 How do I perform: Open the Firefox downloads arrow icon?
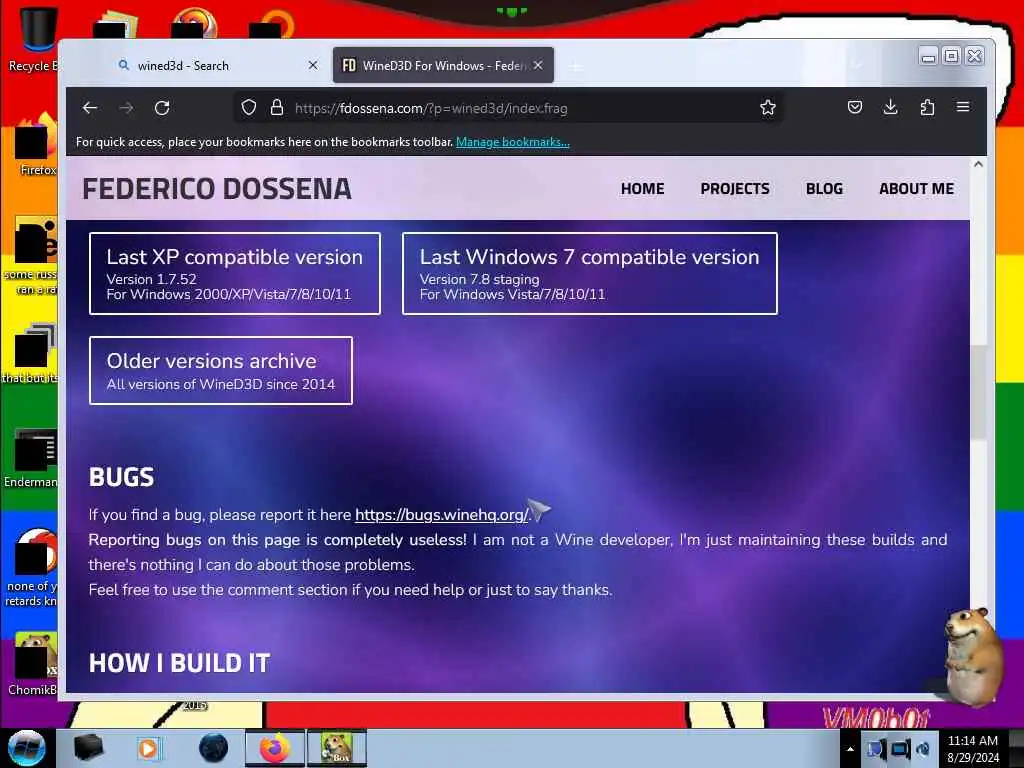pos(891,107)
